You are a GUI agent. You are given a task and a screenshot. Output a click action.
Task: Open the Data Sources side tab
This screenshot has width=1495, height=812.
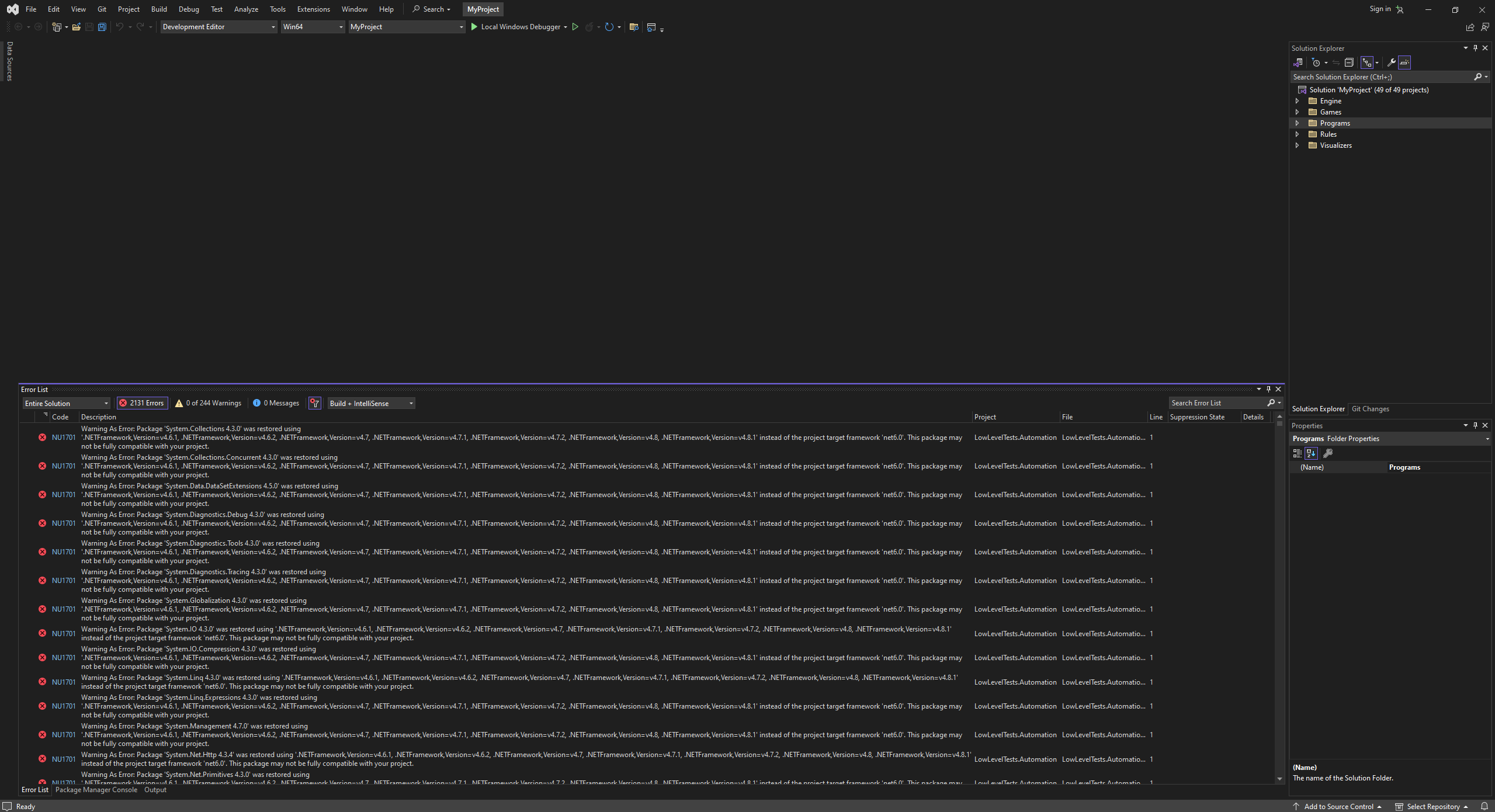click(9, 61)
